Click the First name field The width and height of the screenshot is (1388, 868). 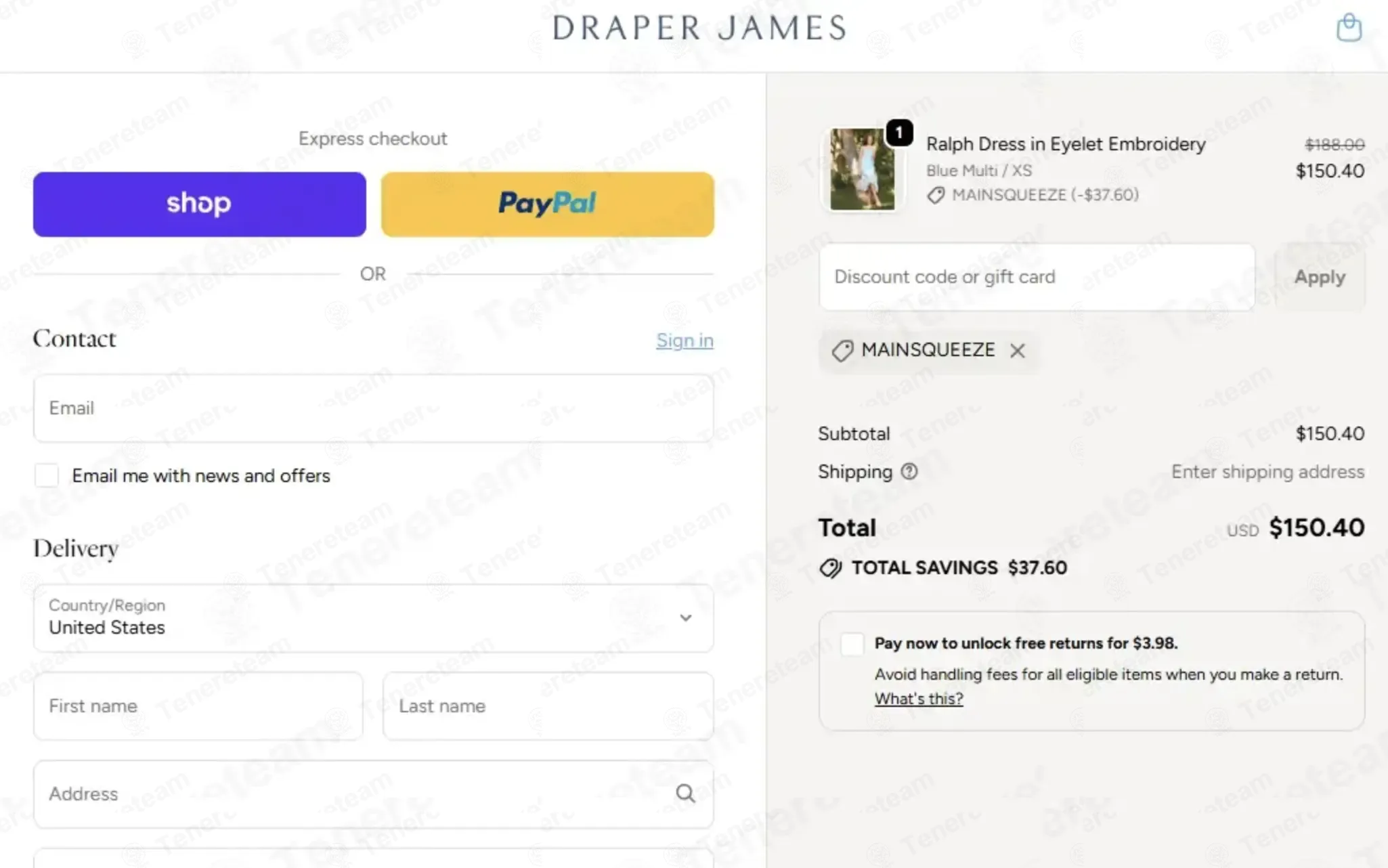198,706
